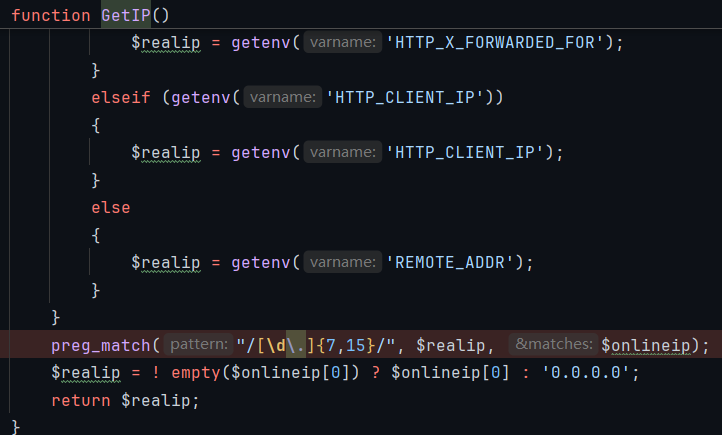Viewport: 722px width, 435px height.
Task: Click the function keyword at the top
Action: 50,16
